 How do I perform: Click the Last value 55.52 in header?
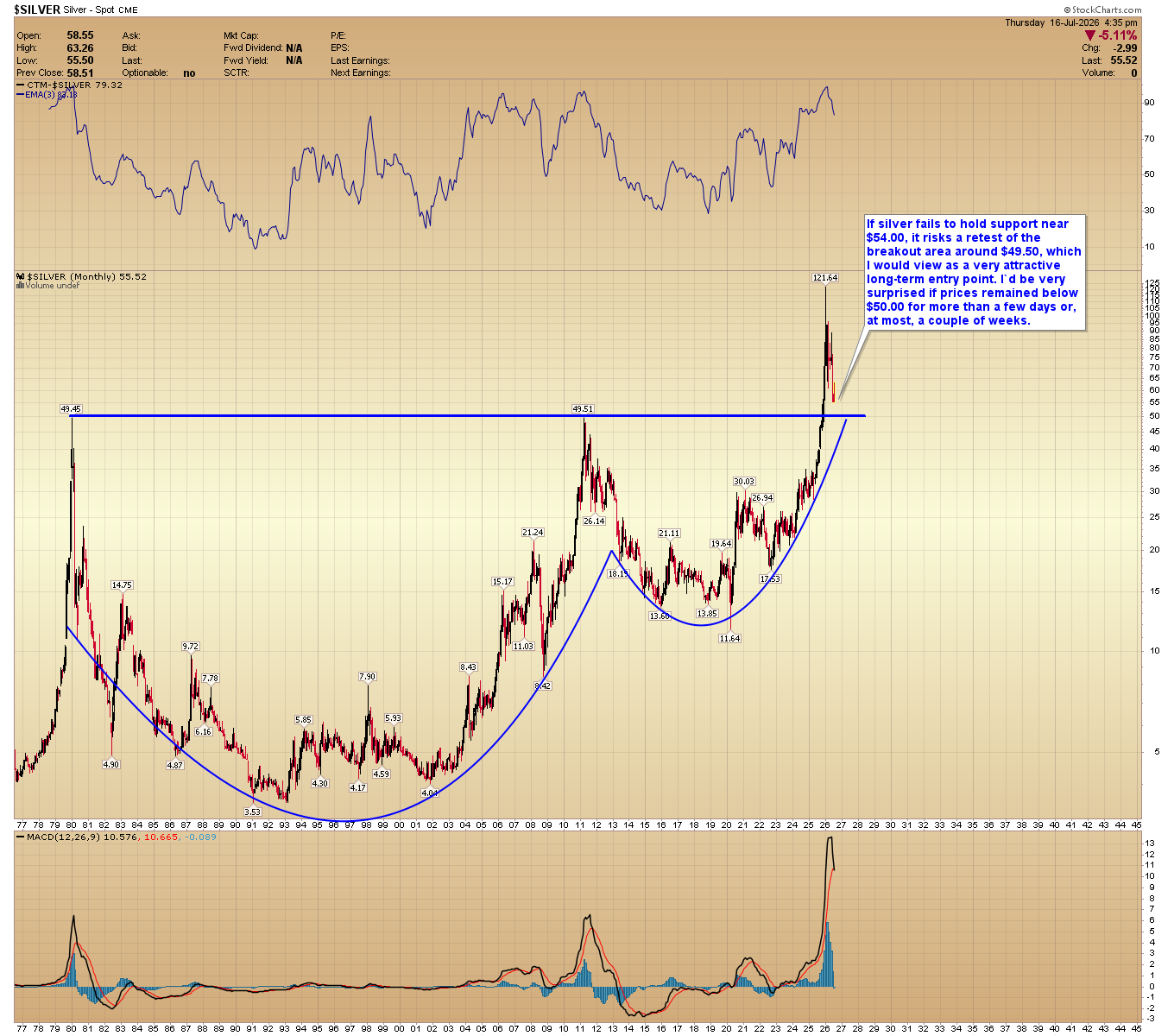point(1124,60)
